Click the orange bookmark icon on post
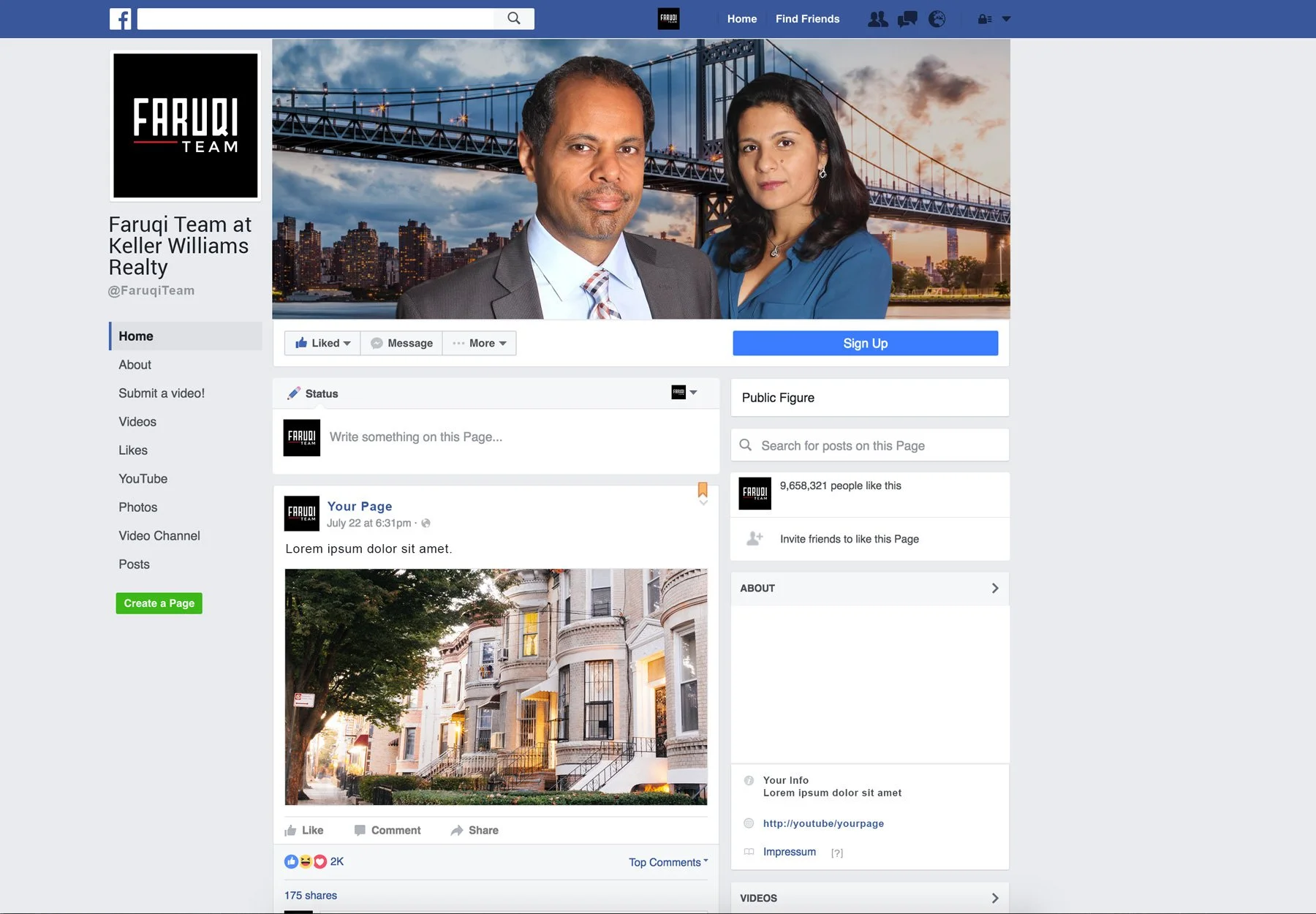The height and width of the screenshot is (914, 1316). 703,489
